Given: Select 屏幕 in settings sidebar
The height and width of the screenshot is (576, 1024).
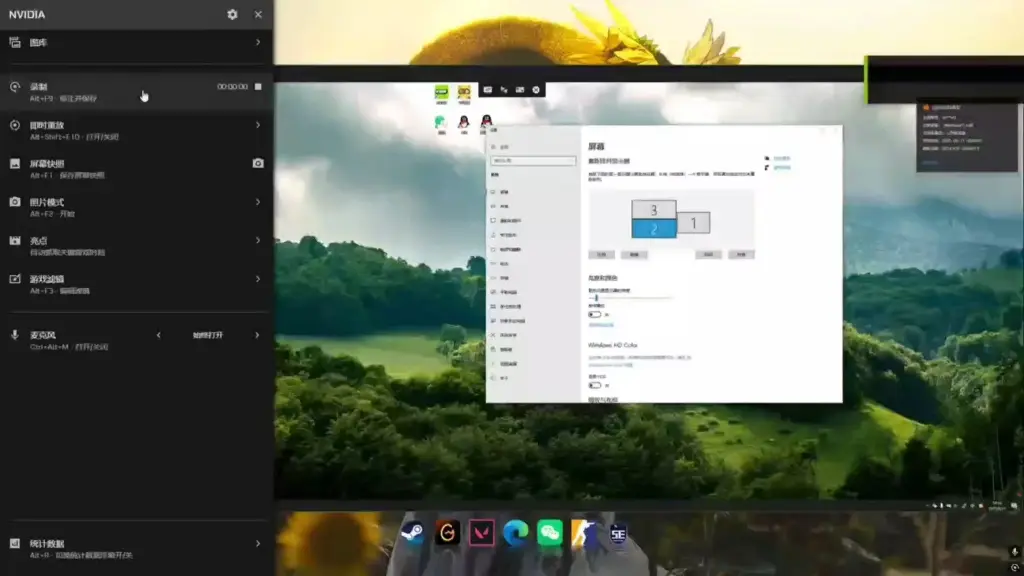Looking at the screenshot, I should (504, 192).
